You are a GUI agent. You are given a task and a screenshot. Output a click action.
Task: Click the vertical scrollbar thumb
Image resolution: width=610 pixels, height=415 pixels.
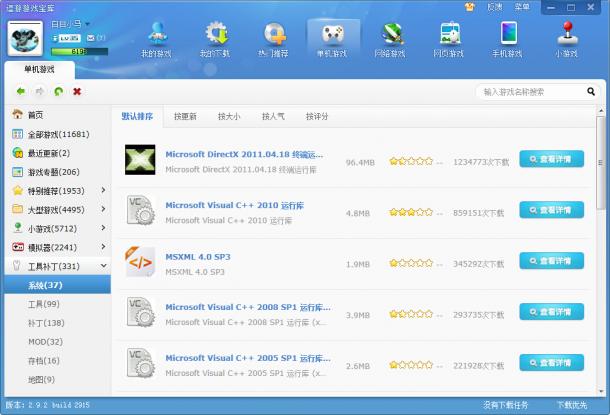pyautogui.click(x=601, y=163)
